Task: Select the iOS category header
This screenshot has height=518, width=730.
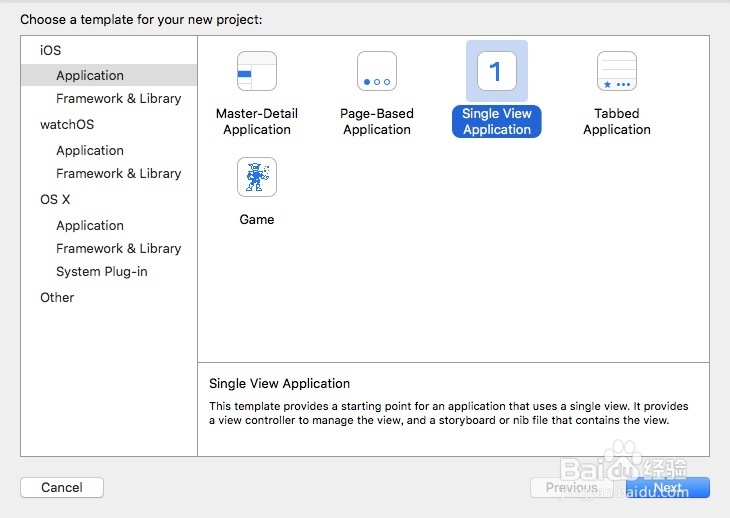Action: click(x=51, y=50)
